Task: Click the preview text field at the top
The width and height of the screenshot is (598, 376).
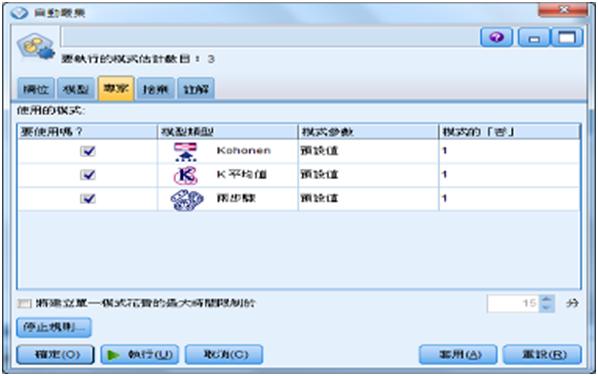Action: [x=269, y=37]
